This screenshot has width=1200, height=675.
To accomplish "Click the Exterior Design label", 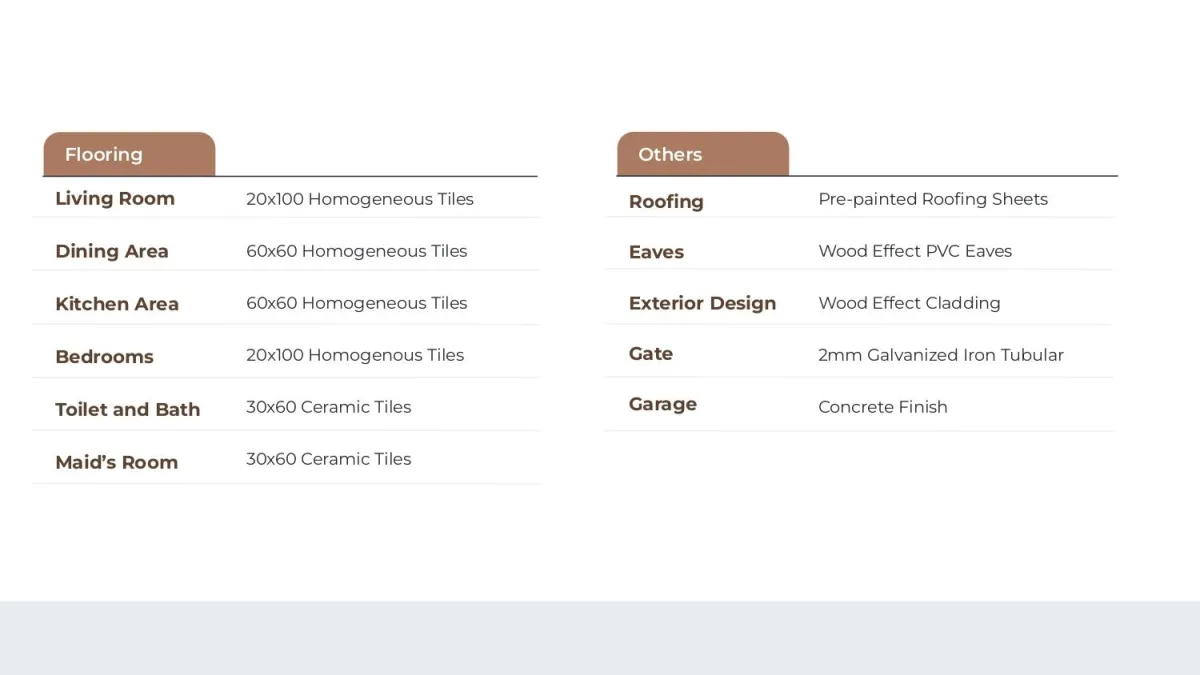I will pyautogui.click(x=702, y=303).
